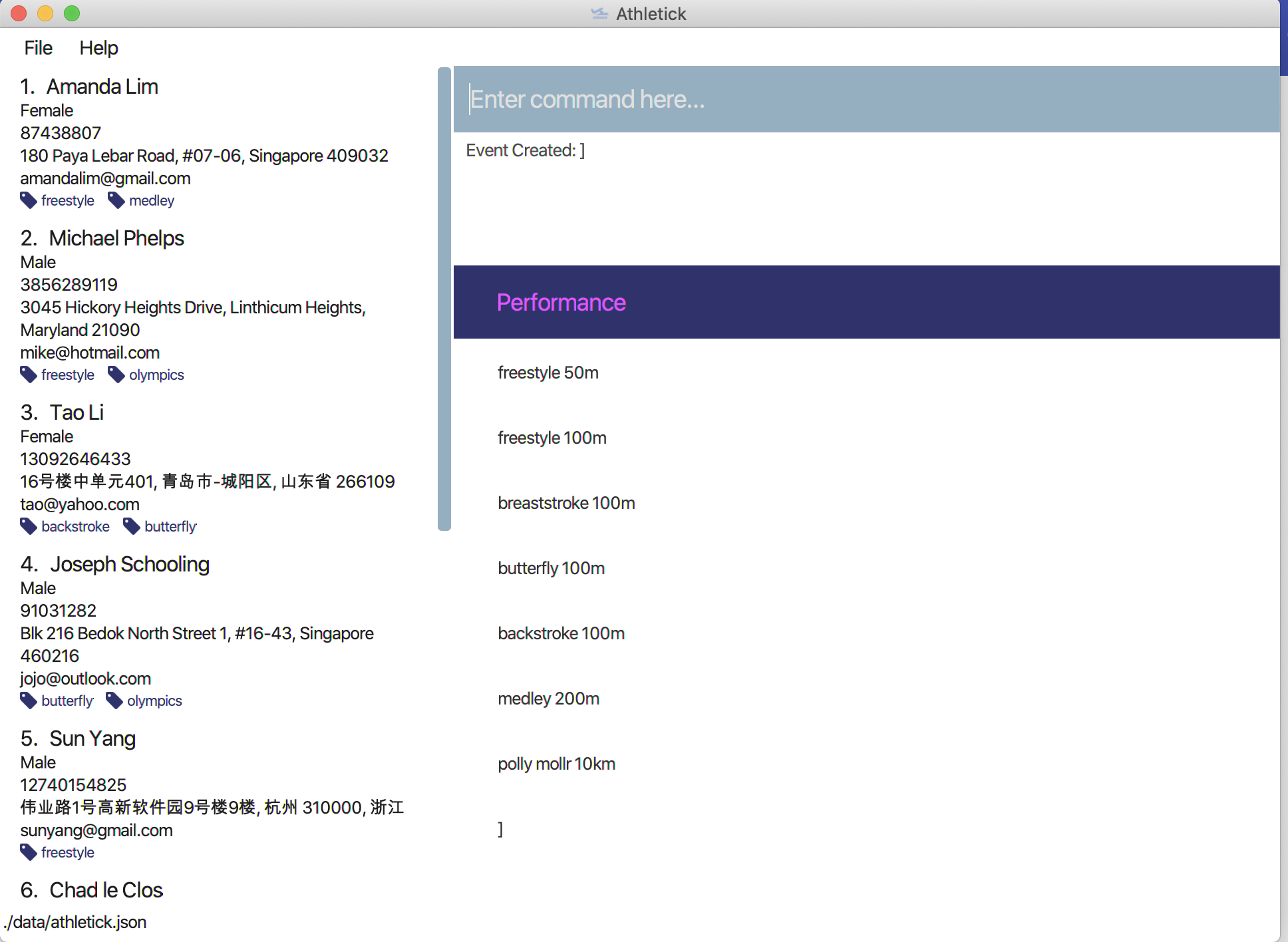
Task: Click the Athletick app icon in title bar
Action: (599, 13)
